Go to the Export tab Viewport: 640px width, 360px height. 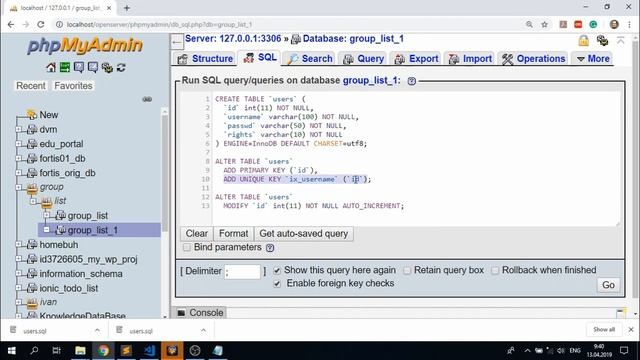point(416,59)
